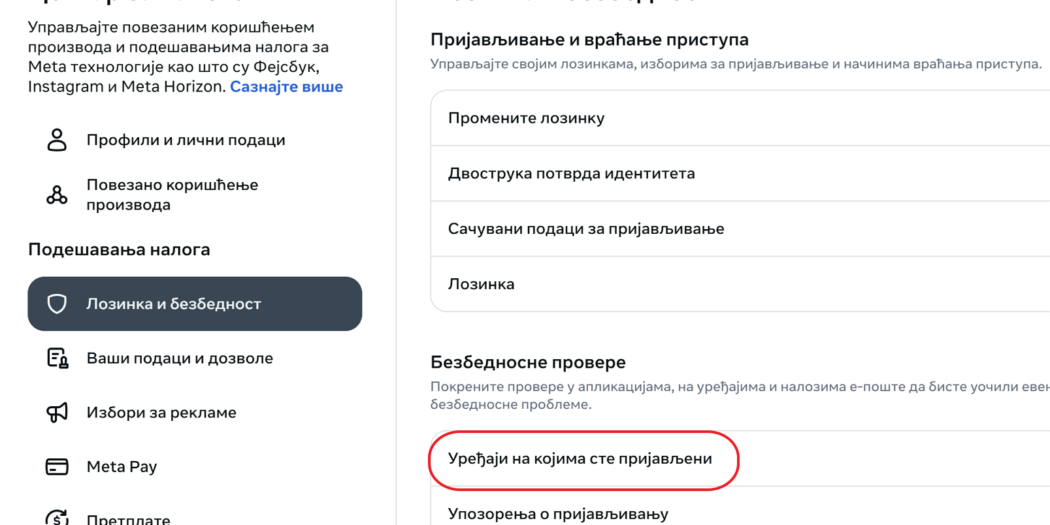Click the subscriptions icon beside Претплате
Image resolution: width=1050 pixels, height=525 pixels.
(x=57, y=518)
